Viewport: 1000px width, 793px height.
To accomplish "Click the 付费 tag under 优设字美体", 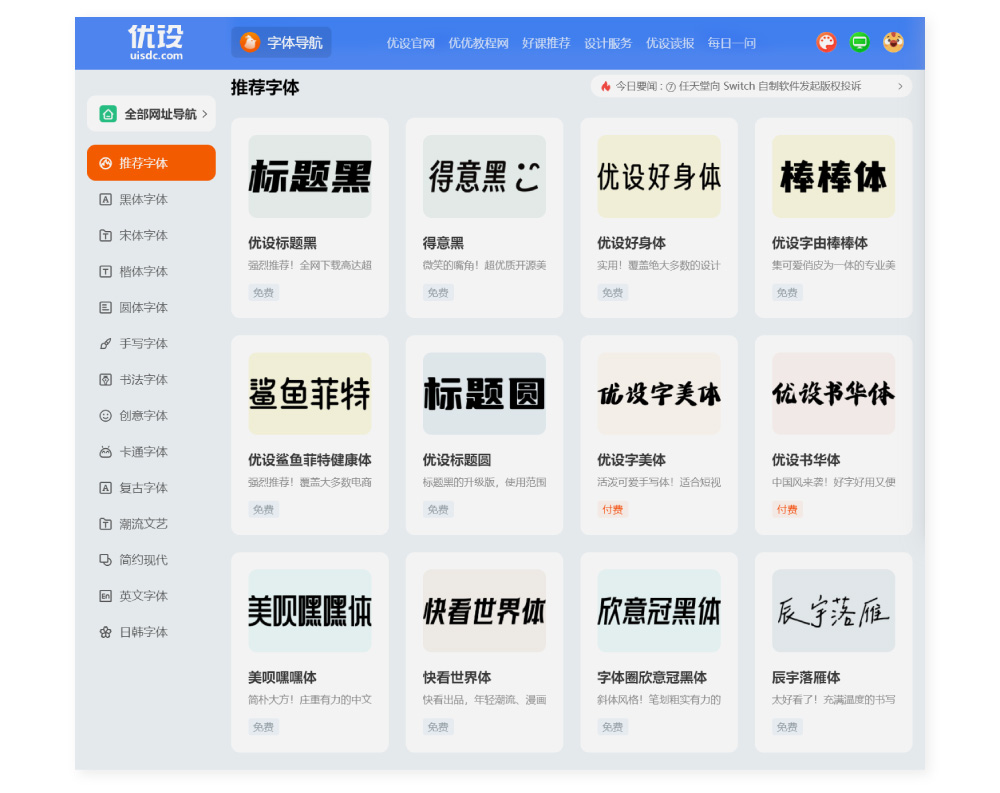I will click(612, 510).
